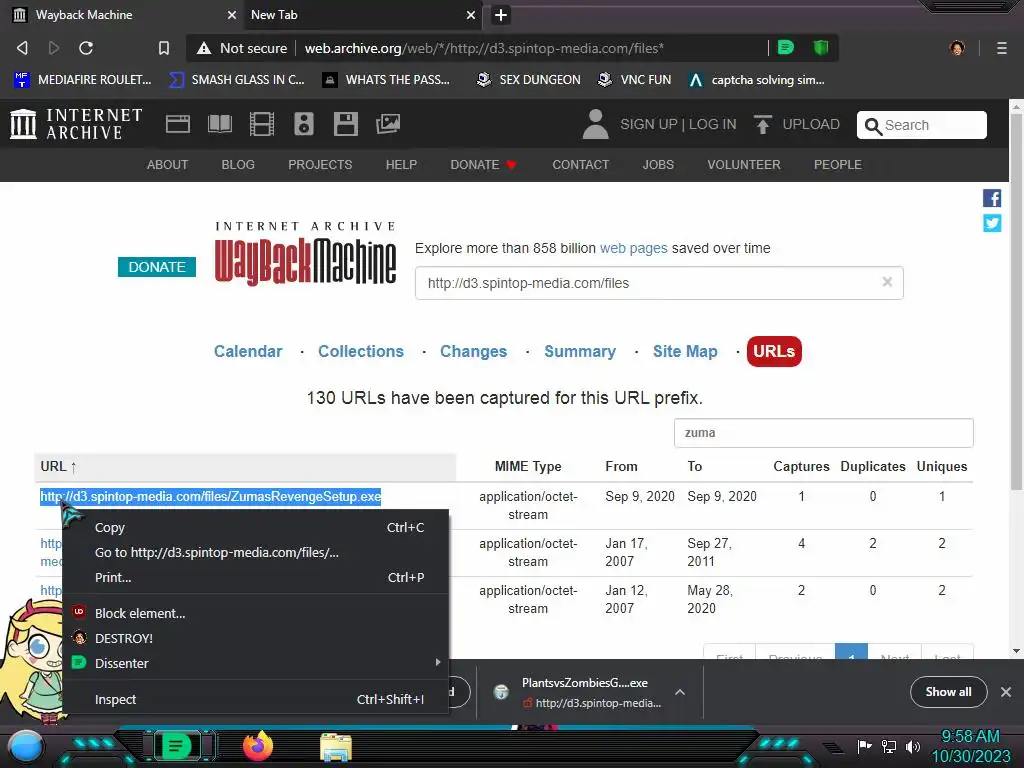Open a new tab with the plus button

coord(501,15)
